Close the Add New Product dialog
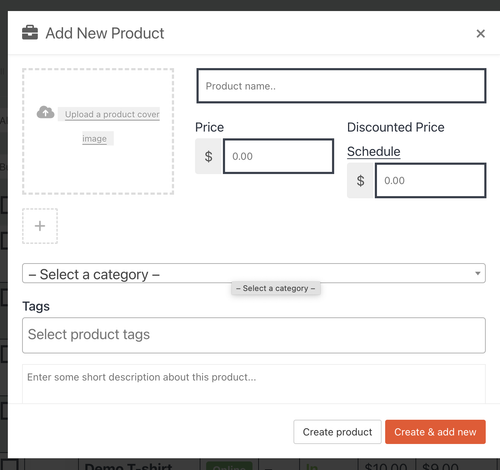Viewport: 500px width, 470px height. click(x=480, y=33)
